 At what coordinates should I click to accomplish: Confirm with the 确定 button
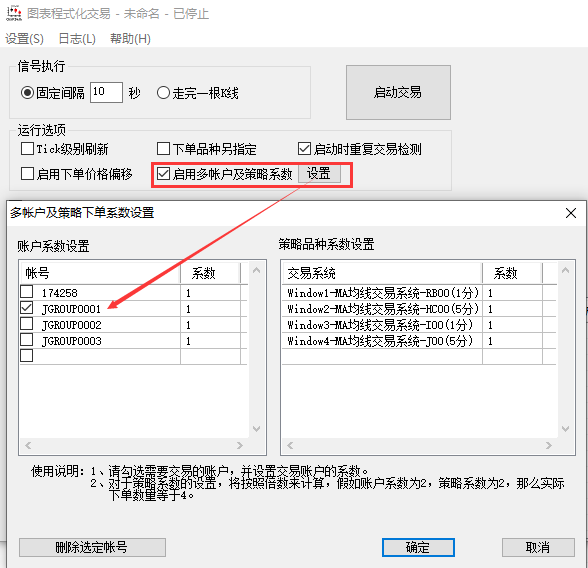(418, 548)
